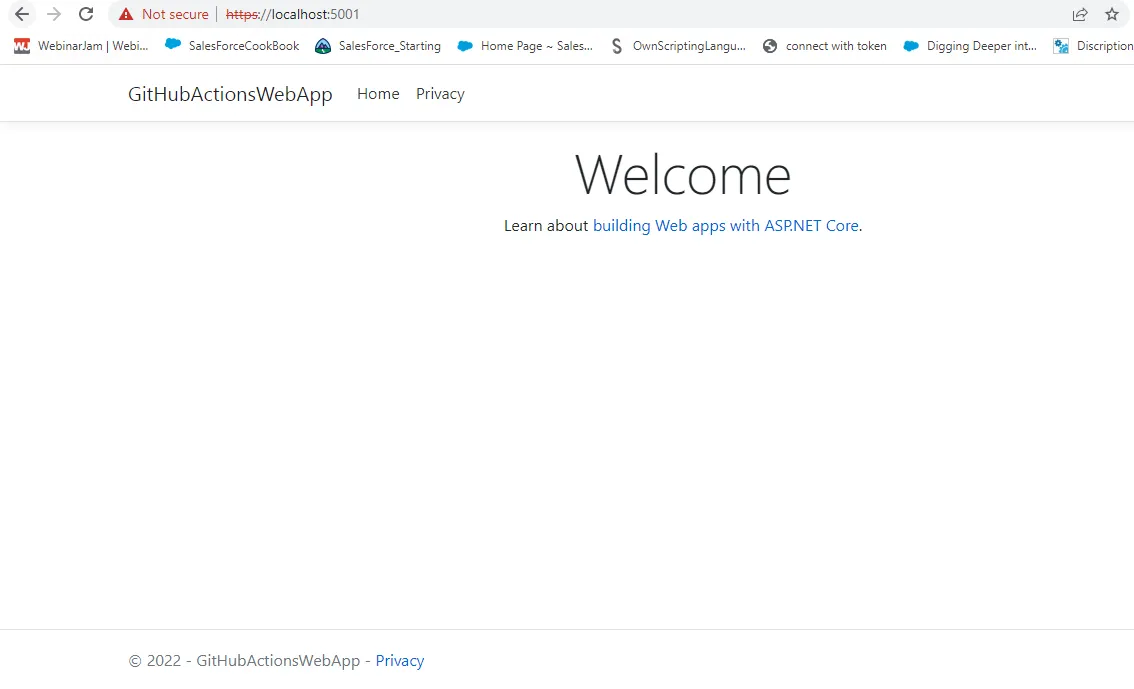The height and width of the screenshot is (689, 1134).
Task: Click the back navigation arrow
Action: point(21,14)
